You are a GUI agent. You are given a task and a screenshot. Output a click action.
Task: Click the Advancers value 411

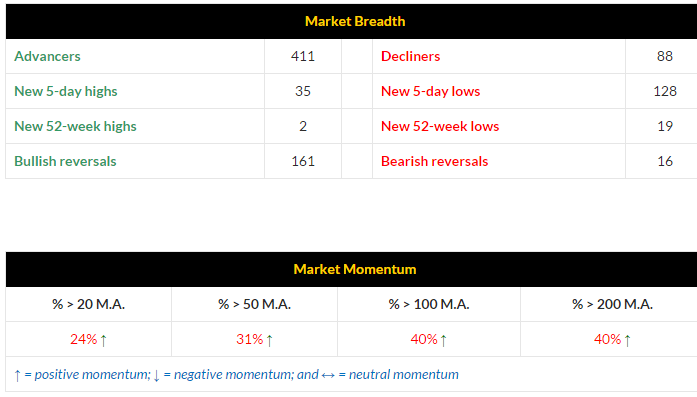click(x=303, y=56)
